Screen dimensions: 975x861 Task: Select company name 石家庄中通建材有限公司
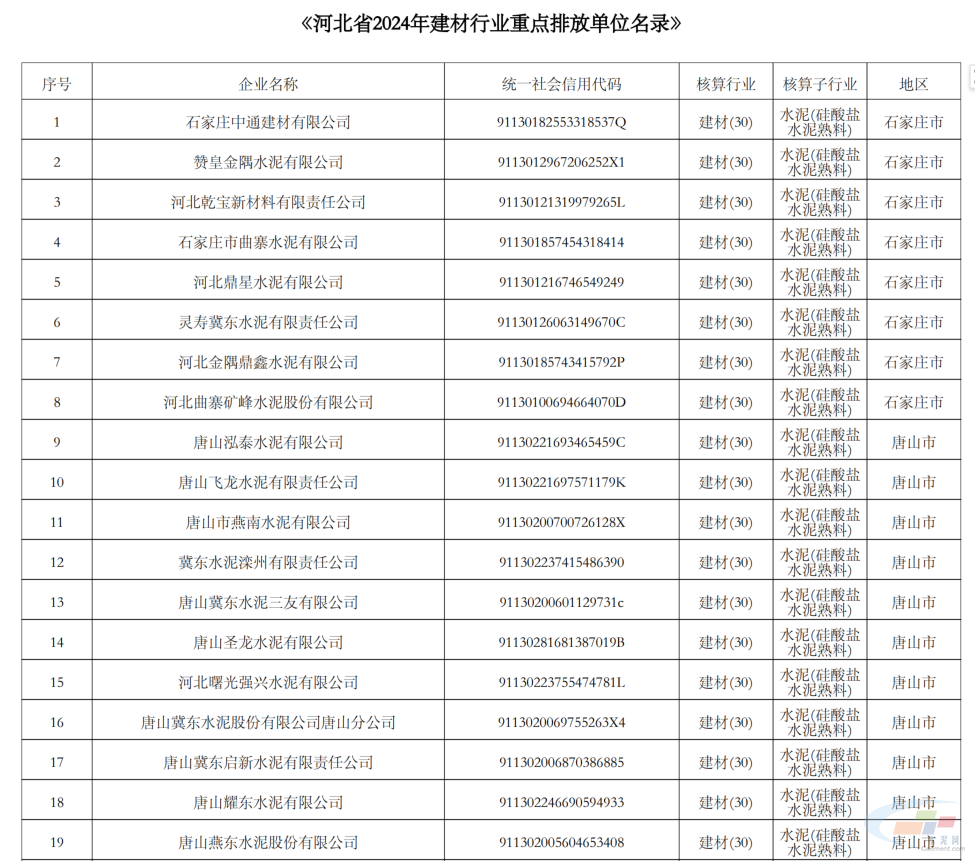[268, 122]
